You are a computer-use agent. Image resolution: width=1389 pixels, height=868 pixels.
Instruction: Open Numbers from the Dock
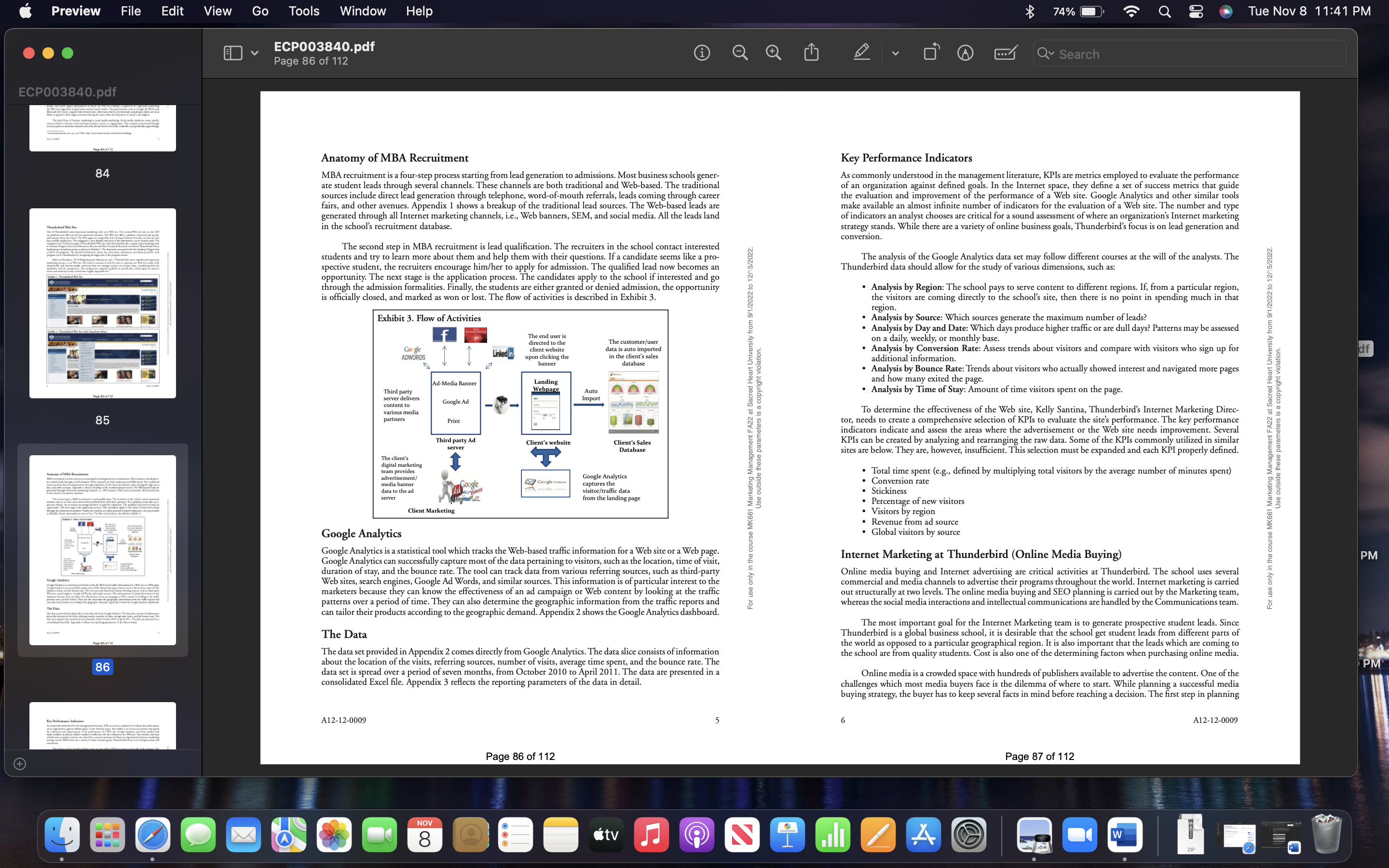coord(833,835)
